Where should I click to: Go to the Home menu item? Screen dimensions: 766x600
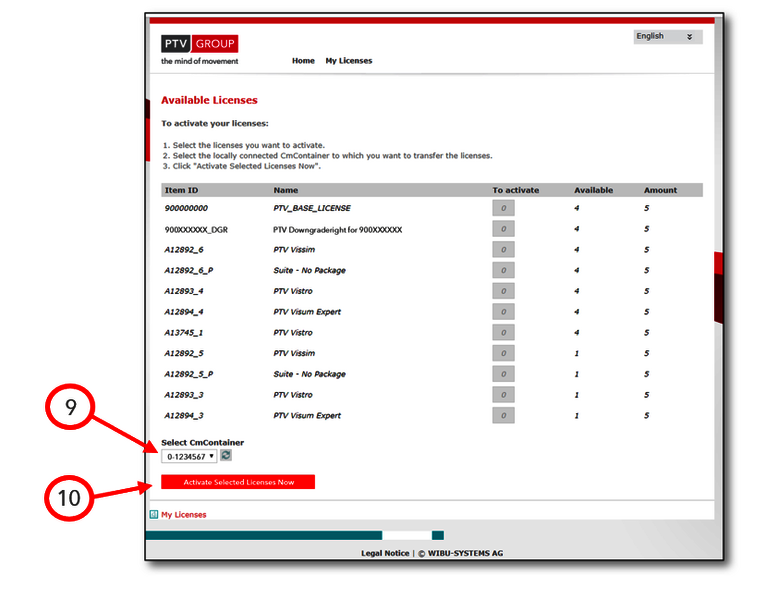point(303,61)
